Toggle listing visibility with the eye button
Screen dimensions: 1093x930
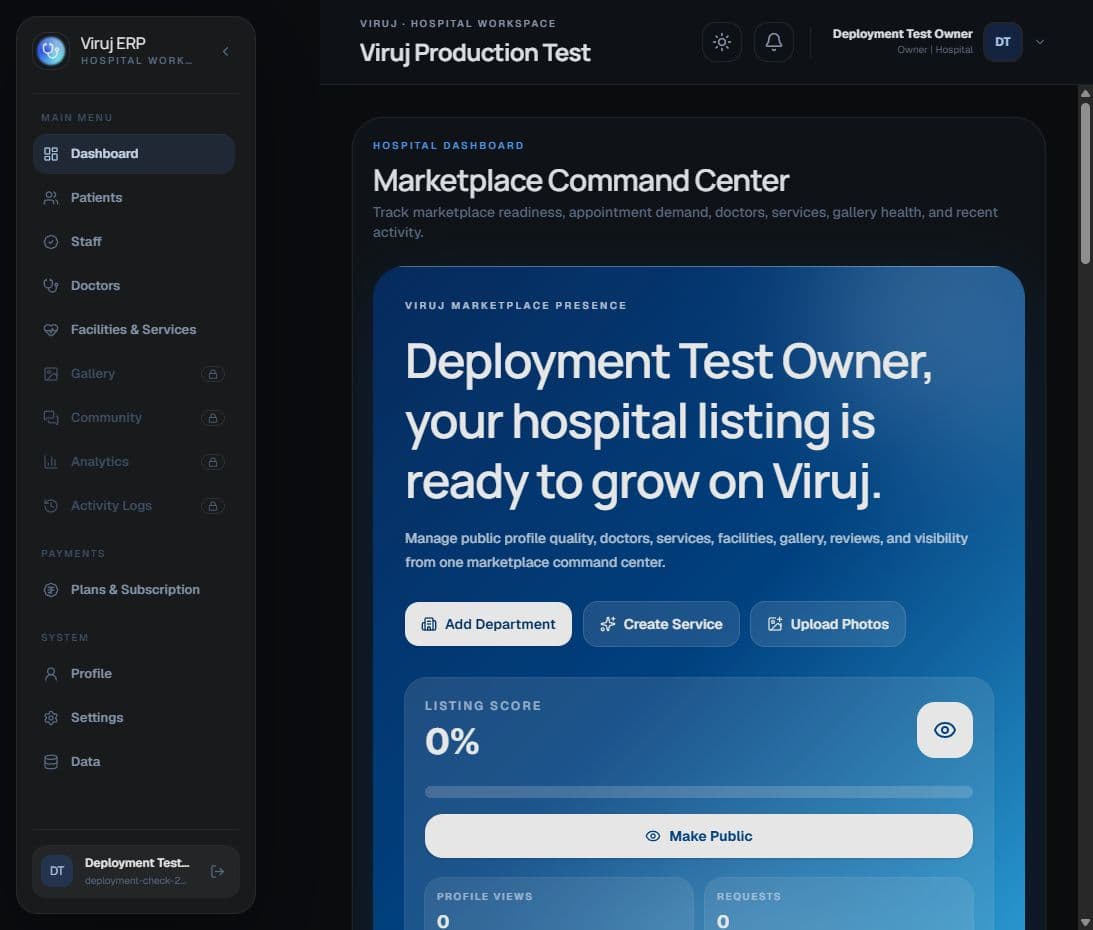click(x=945, y=730)
